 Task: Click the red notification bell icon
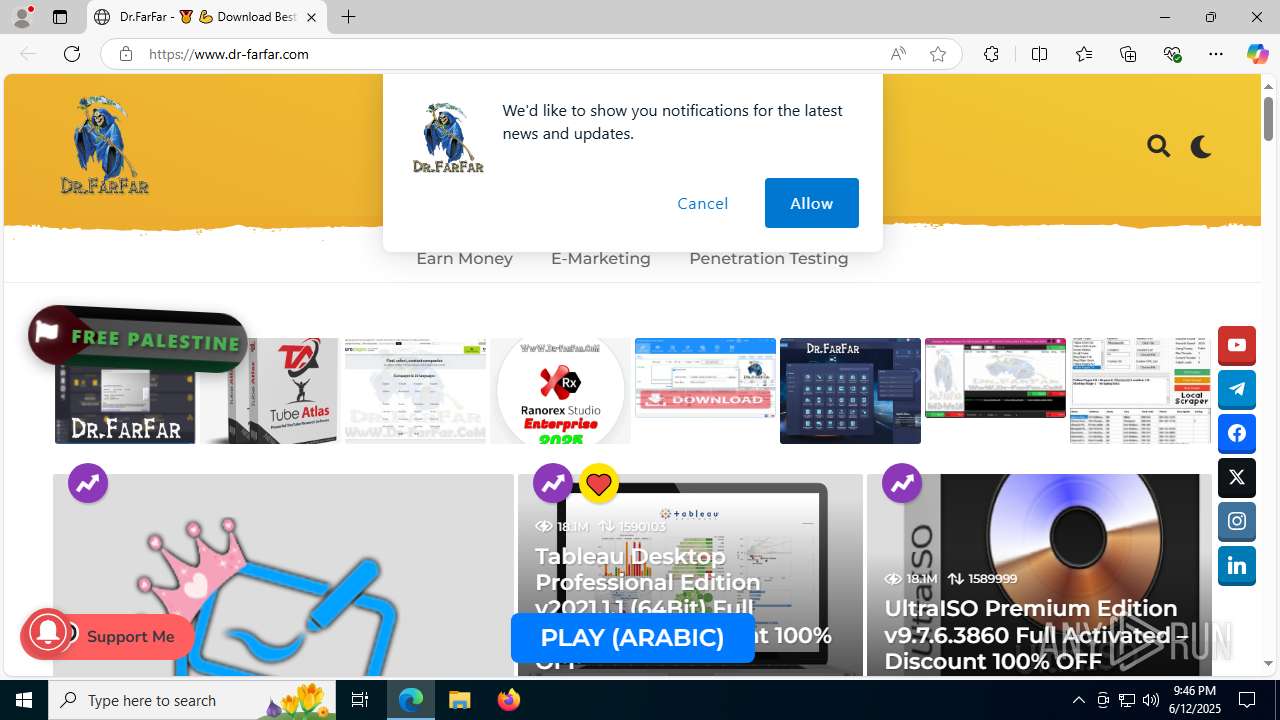[x=47, y=634]
